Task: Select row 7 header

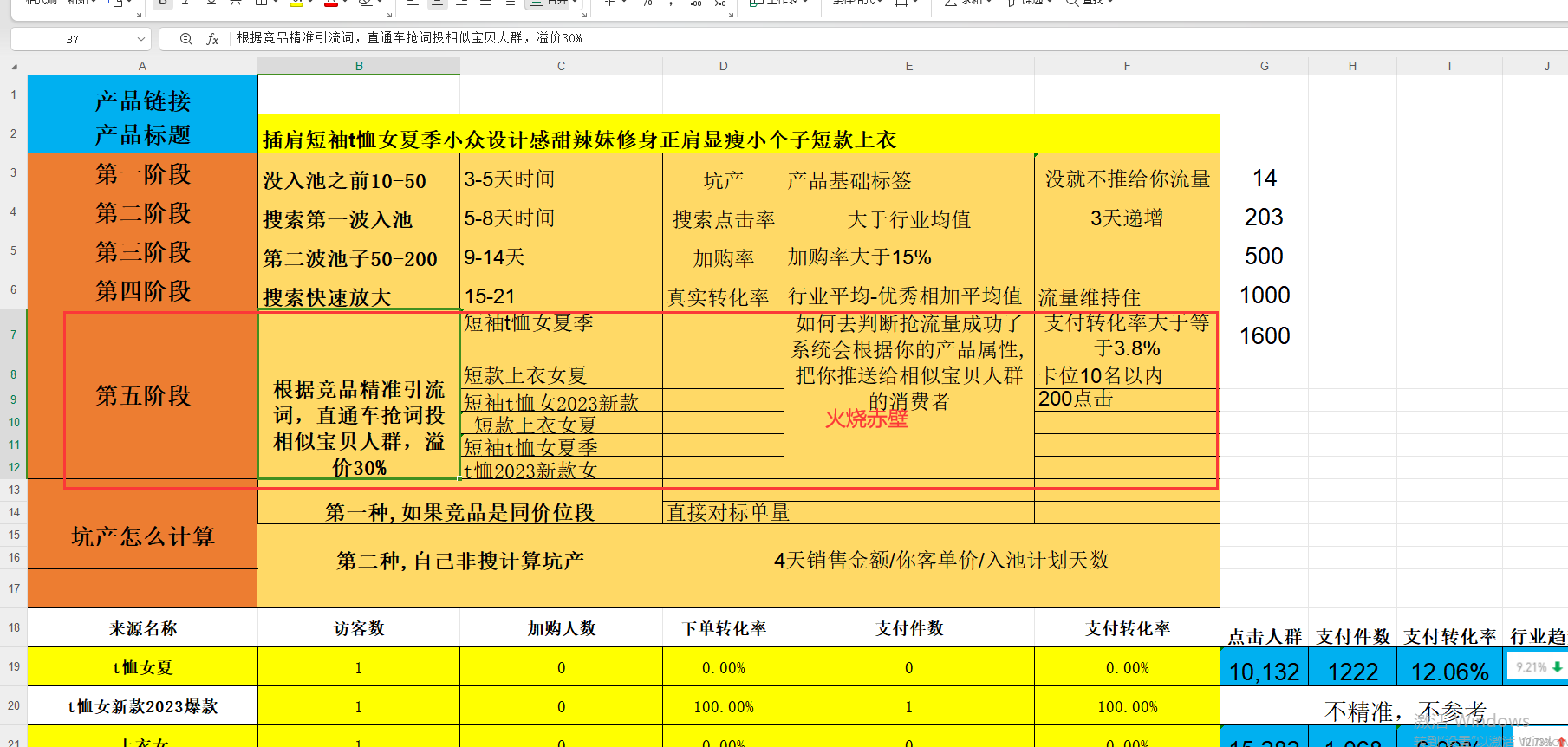Action: click(14, 335)
